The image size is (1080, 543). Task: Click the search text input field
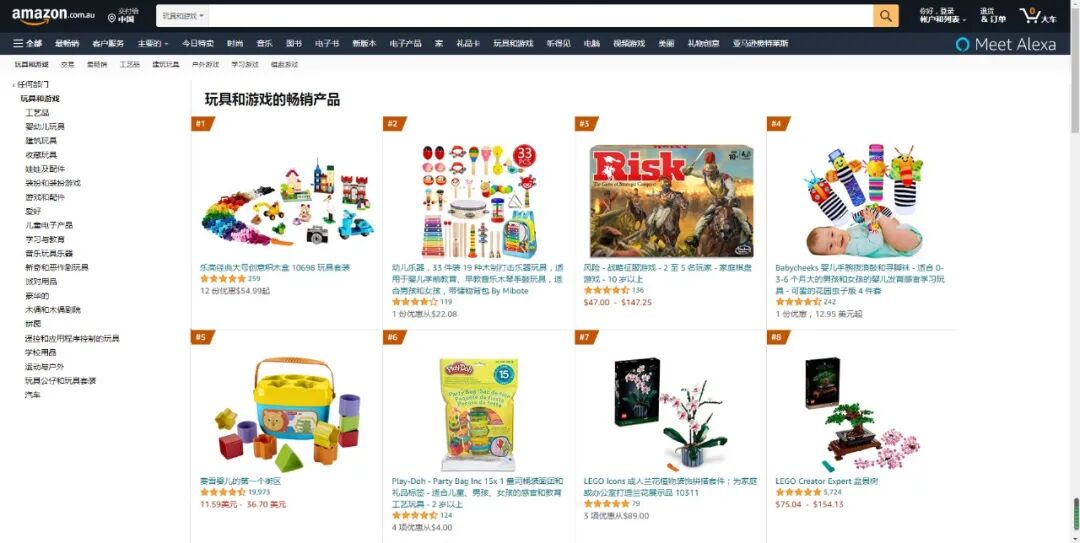[x=541, y=16]
